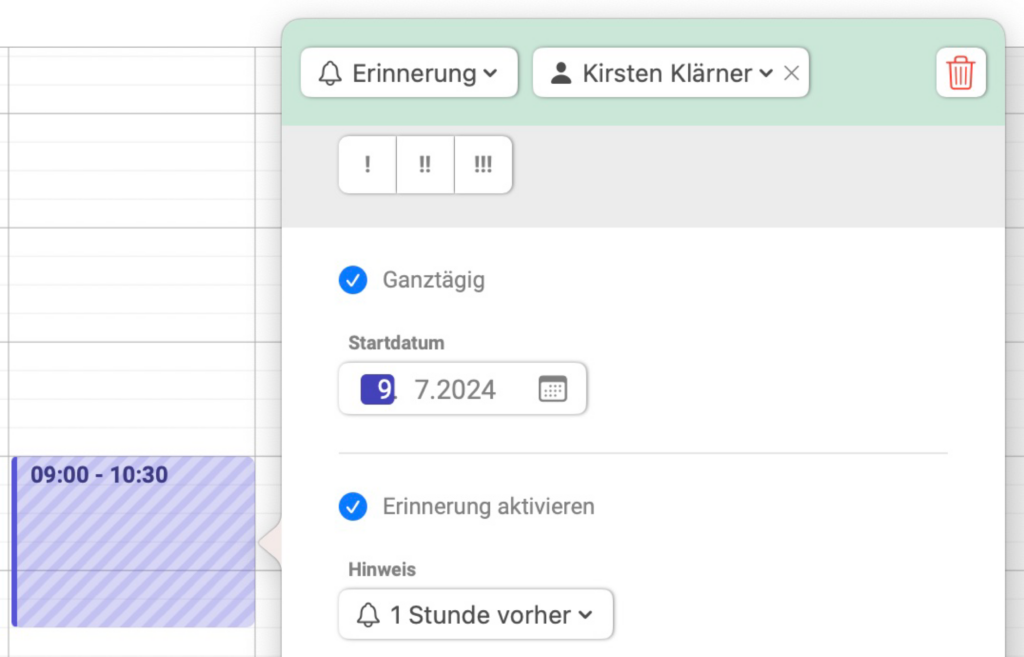The height and width of the screenshot is (657, 1024).
Task: Open the 1 Stunde vorher dropdown
Action: coord(475,615)
